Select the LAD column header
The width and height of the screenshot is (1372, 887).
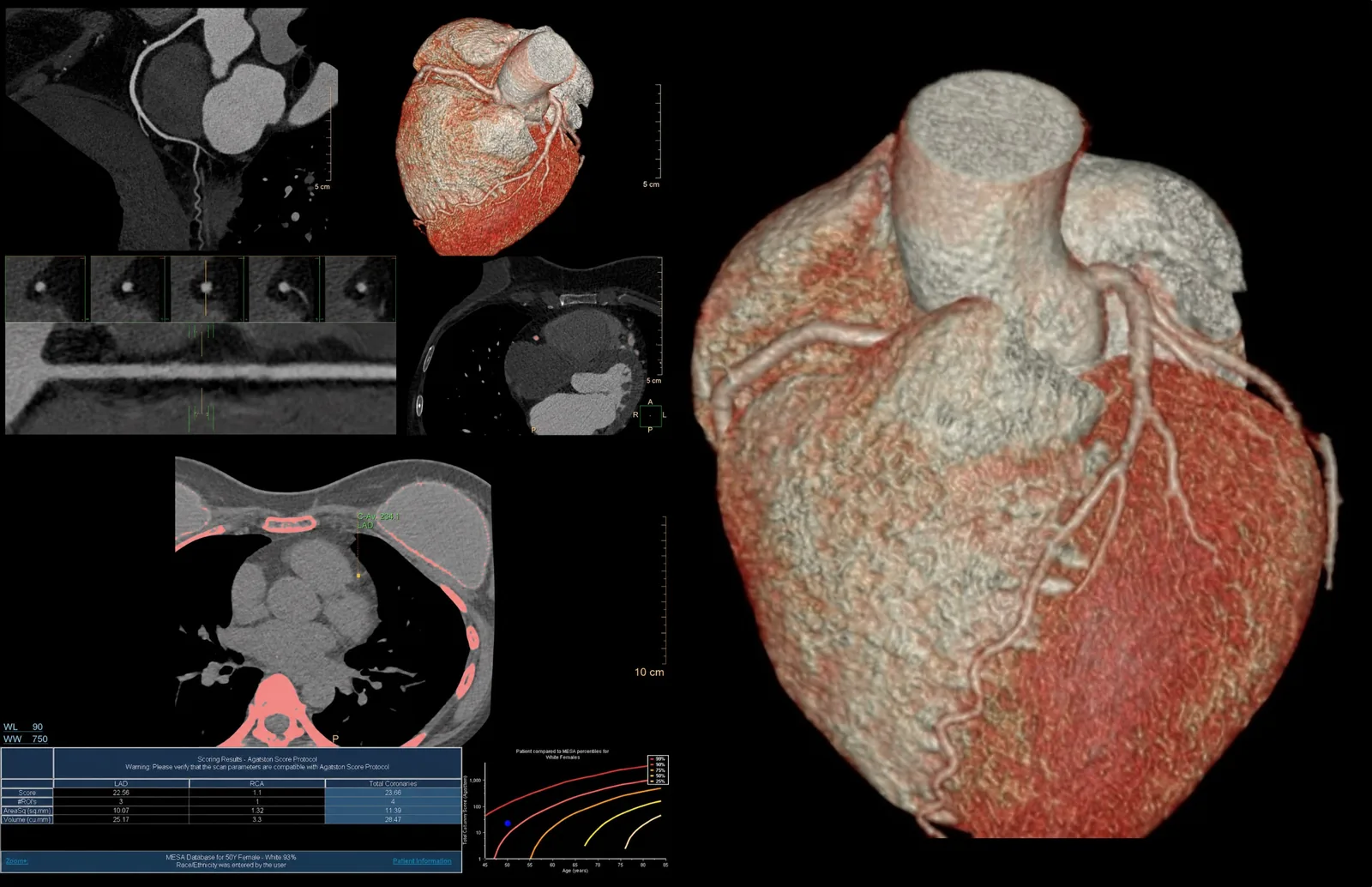(x=121, y=783)
